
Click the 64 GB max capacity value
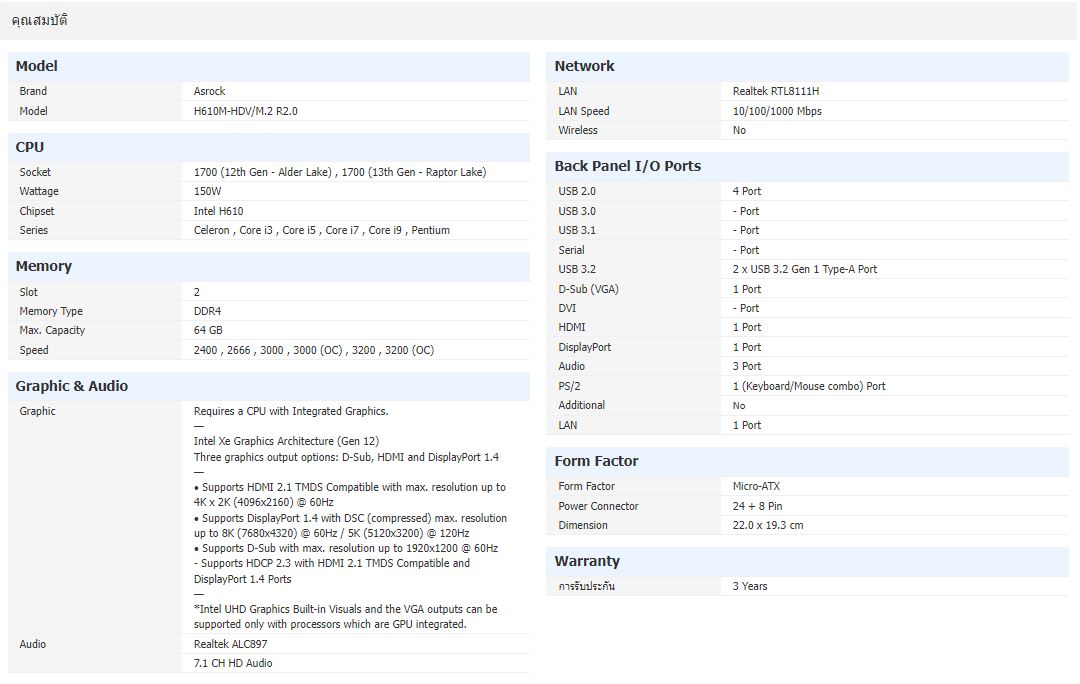pyautogui.click(x=205, y=330)
